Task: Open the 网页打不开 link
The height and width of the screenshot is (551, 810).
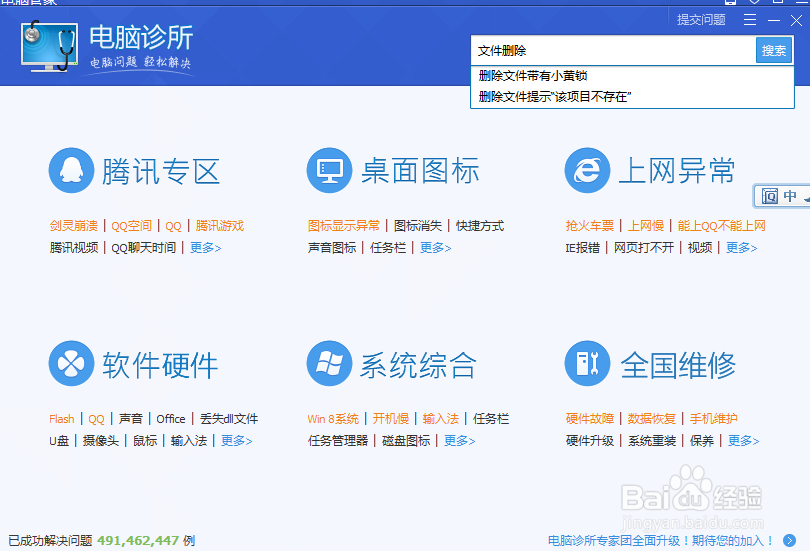Action: [644, 248]
